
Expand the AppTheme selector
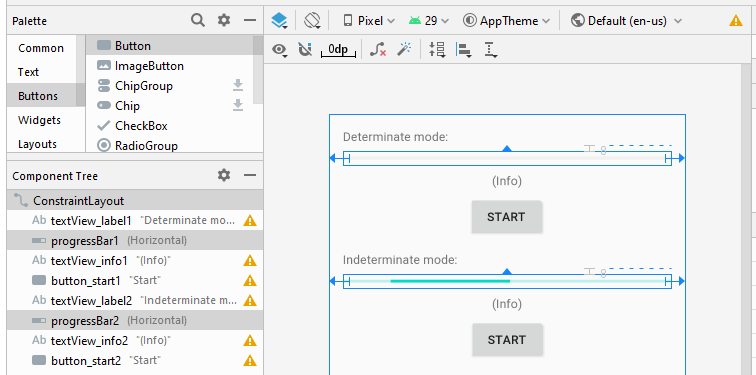click(x=507, y=21)
